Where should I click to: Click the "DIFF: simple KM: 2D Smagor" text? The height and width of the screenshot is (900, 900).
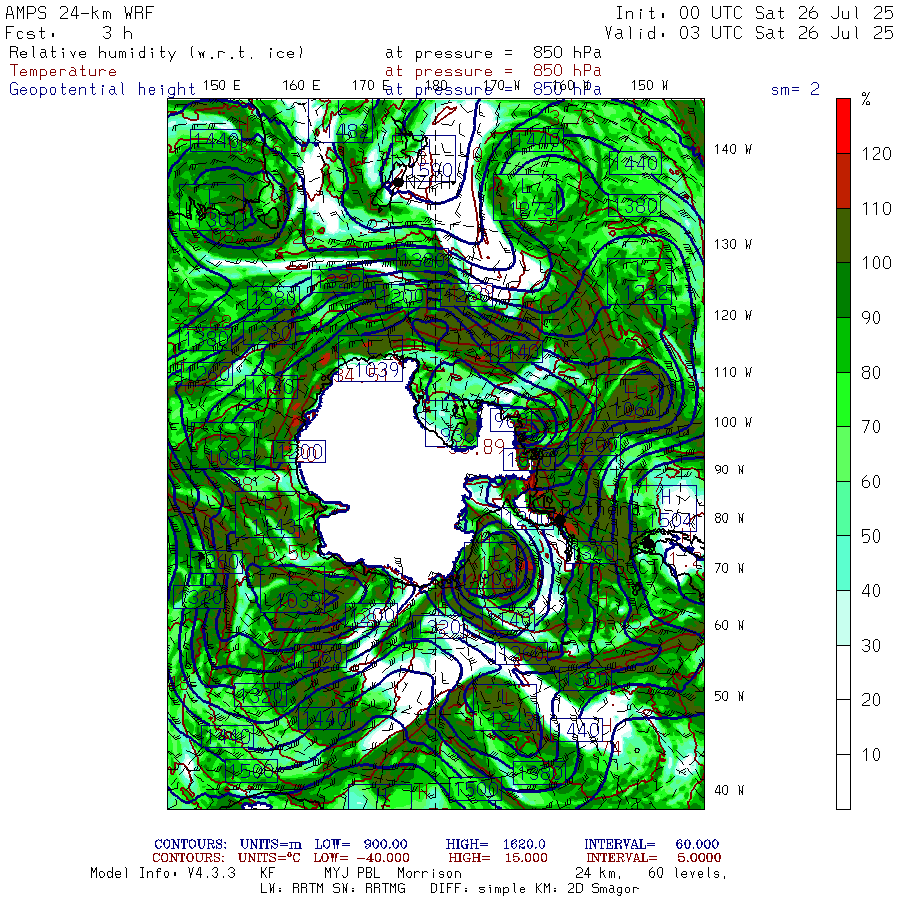[534, 889]
